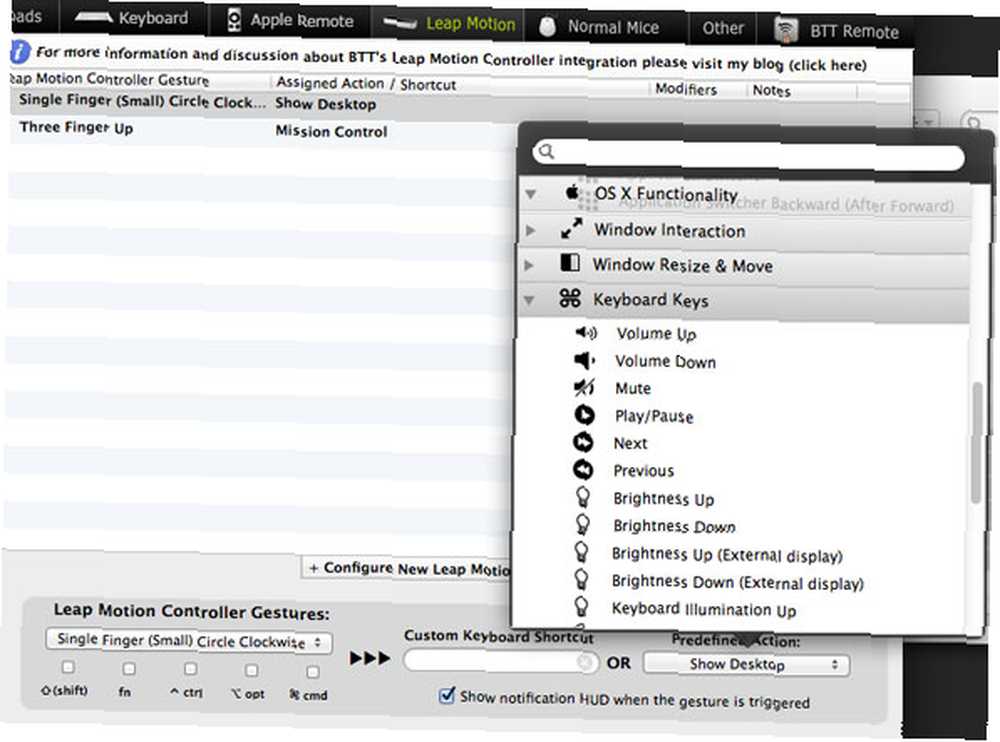This screenshot has width=1000, height=742.
Task: Toggle the fn modifier checkbox
Action: click(x=129, y=669)
